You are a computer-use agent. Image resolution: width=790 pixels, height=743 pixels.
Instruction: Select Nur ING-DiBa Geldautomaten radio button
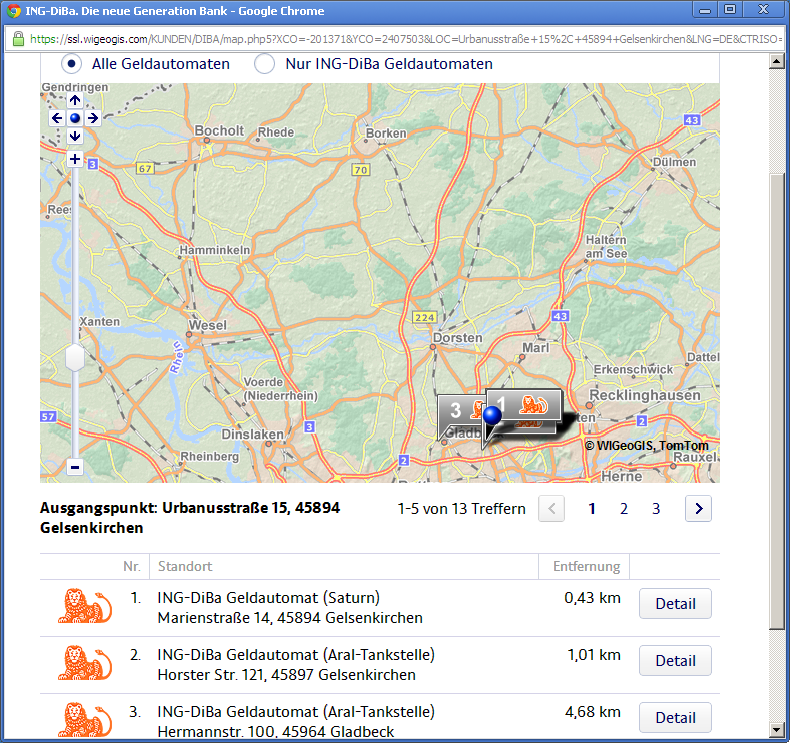(265, 64)
